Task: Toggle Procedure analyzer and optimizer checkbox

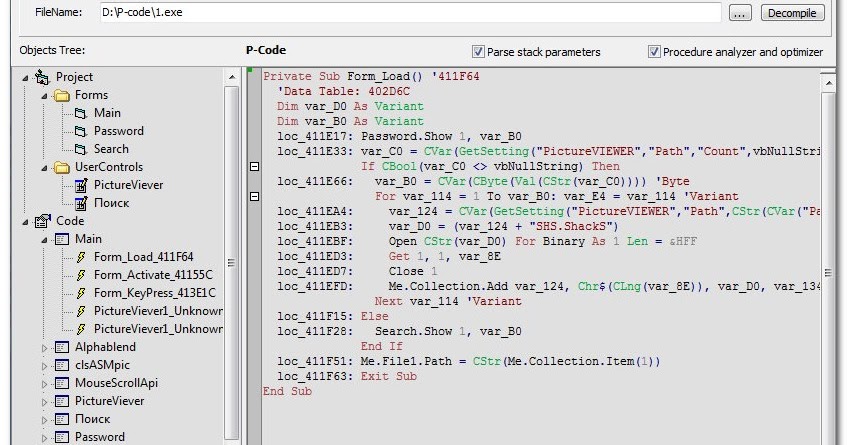Action: pos(654,52)
